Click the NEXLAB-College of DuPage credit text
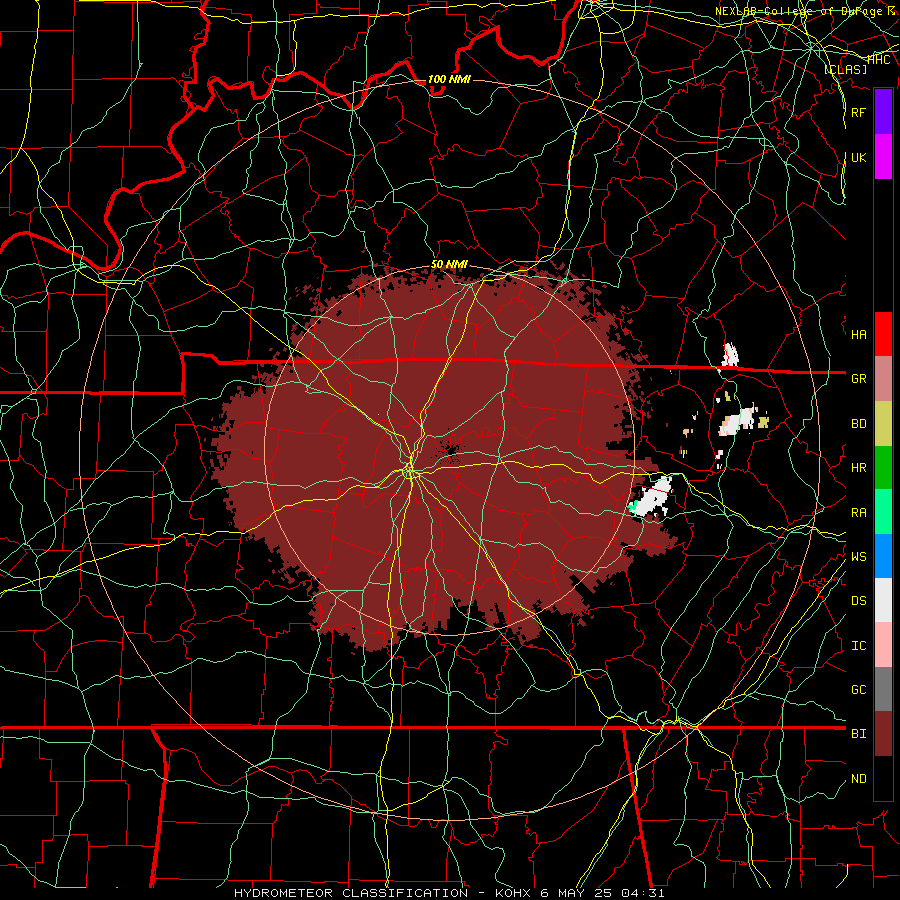Image resolution: width=900 pixels, height=900 pixels. pyautogui.click(x=805, y=11)
